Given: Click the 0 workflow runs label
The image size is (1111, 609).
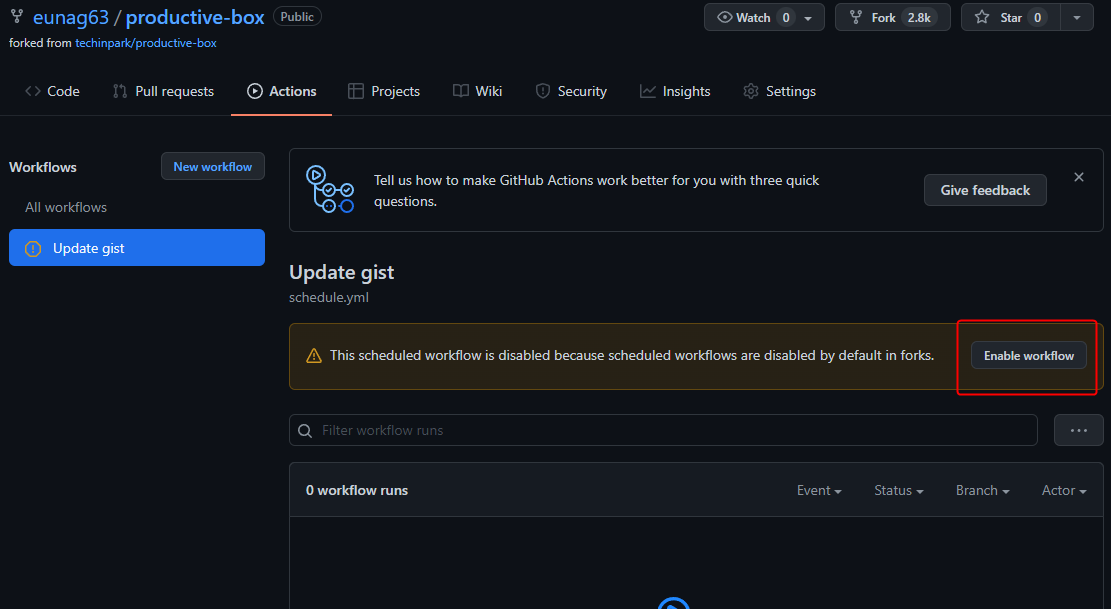Looking at the screenshot, I should click(x=357, y=490).
